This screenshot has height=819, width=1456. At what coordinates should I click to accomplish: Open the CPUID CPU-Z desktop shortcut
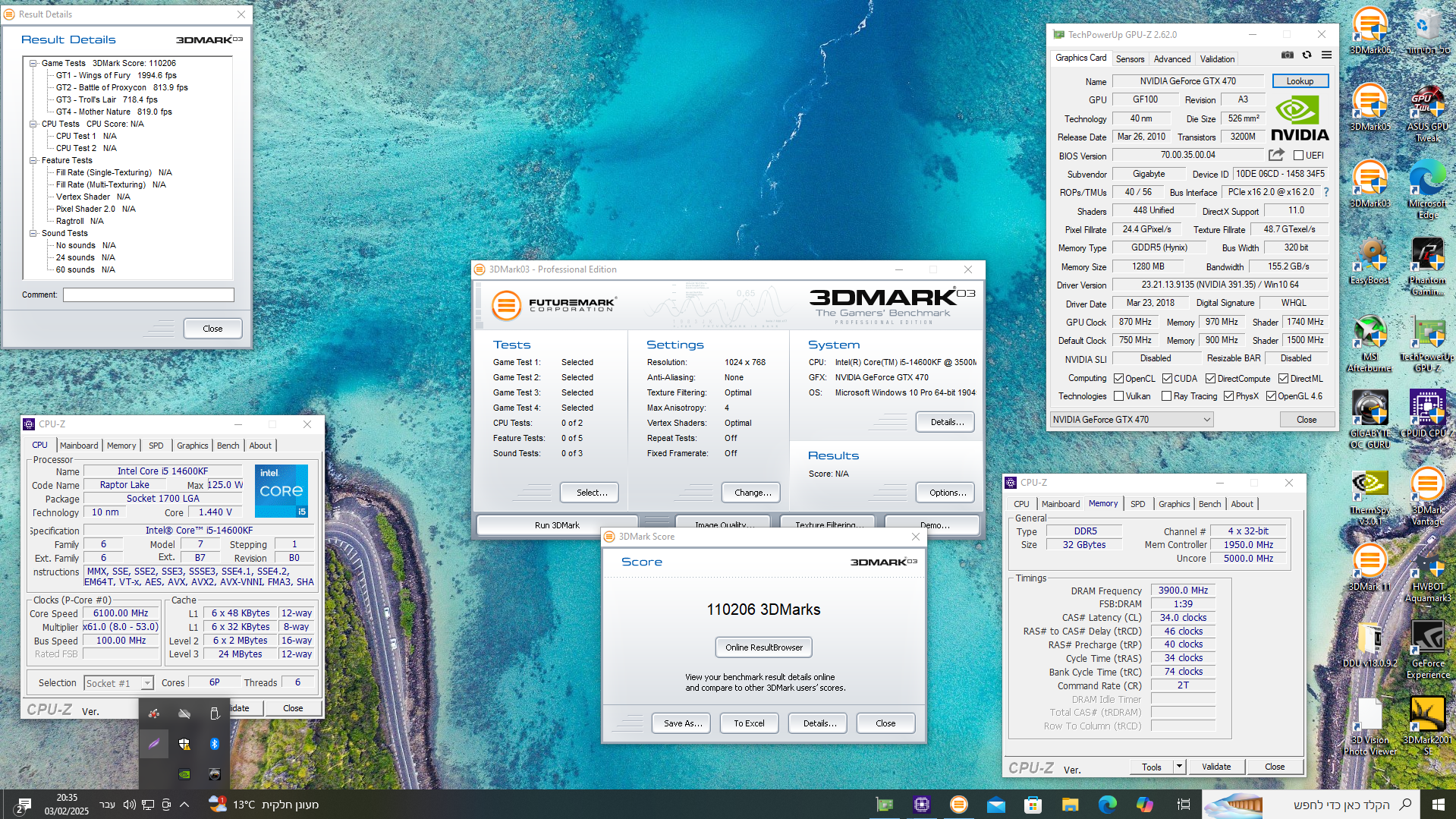click(1428, 414)
